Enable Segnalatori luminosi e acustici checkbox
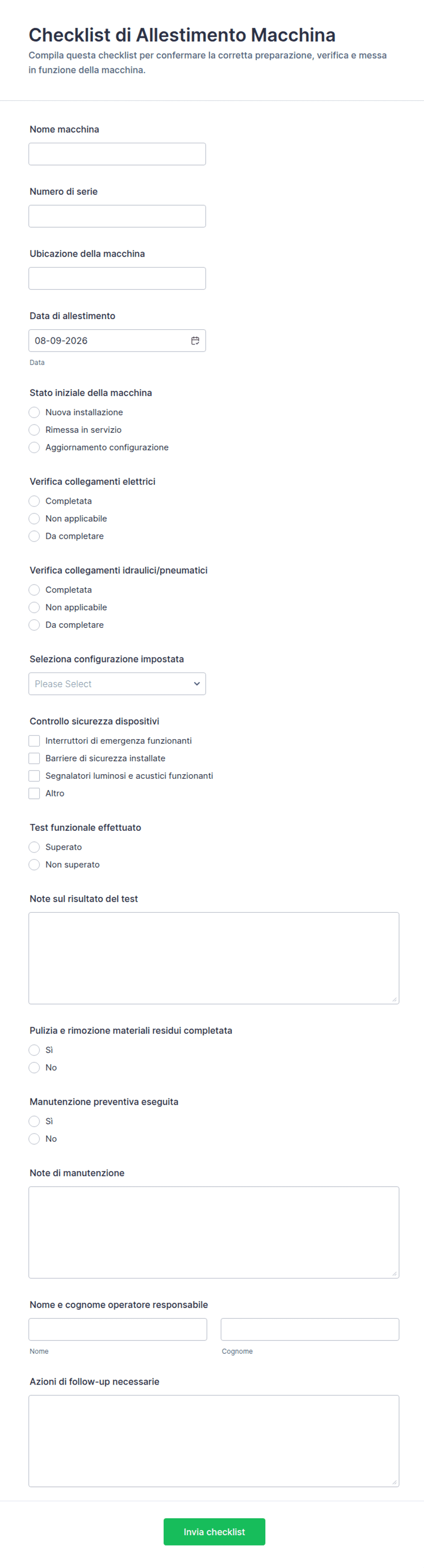 tap(34, 776)
